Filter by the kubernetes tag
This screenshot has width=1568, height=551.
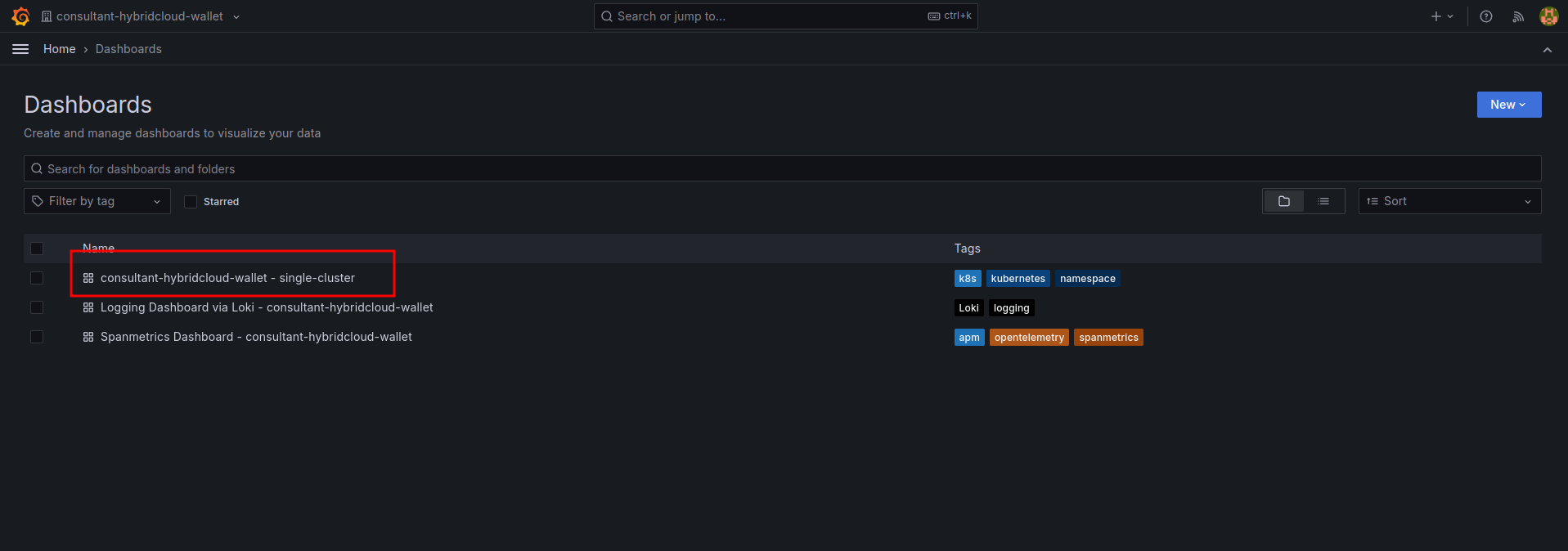(x=1018, y=279)
